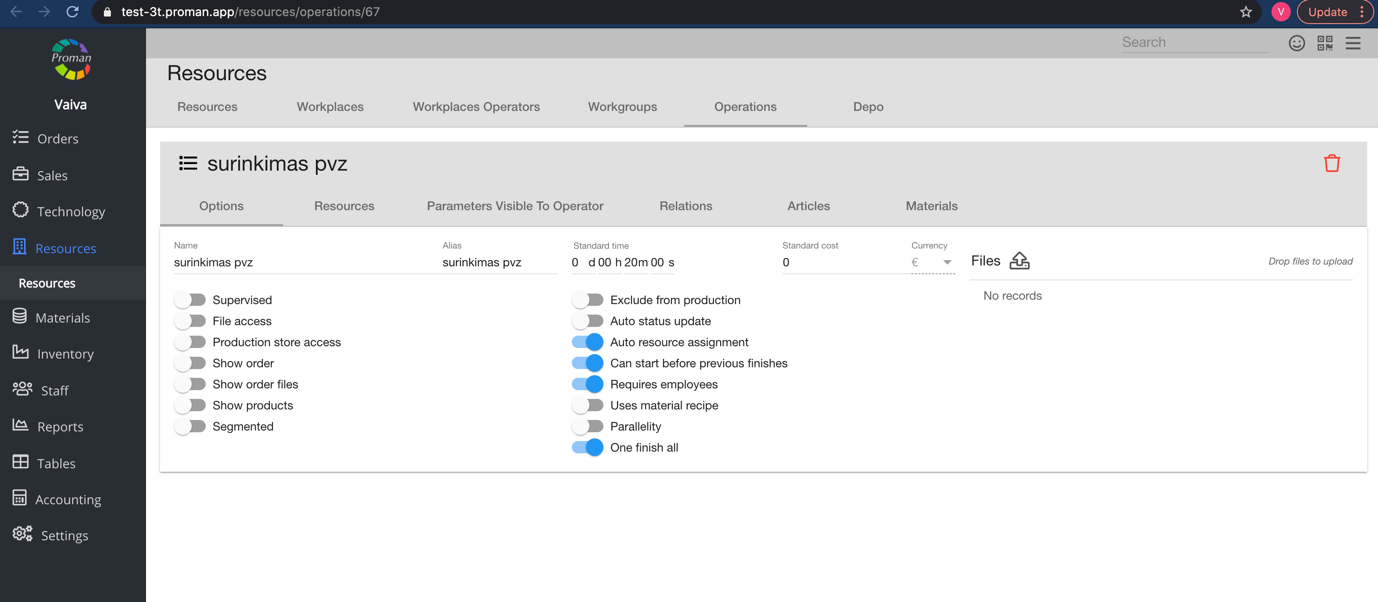This screenshot has width=1378, height=602.
Task: Turn off the One finish all toggle
Action: coord(588,447)
